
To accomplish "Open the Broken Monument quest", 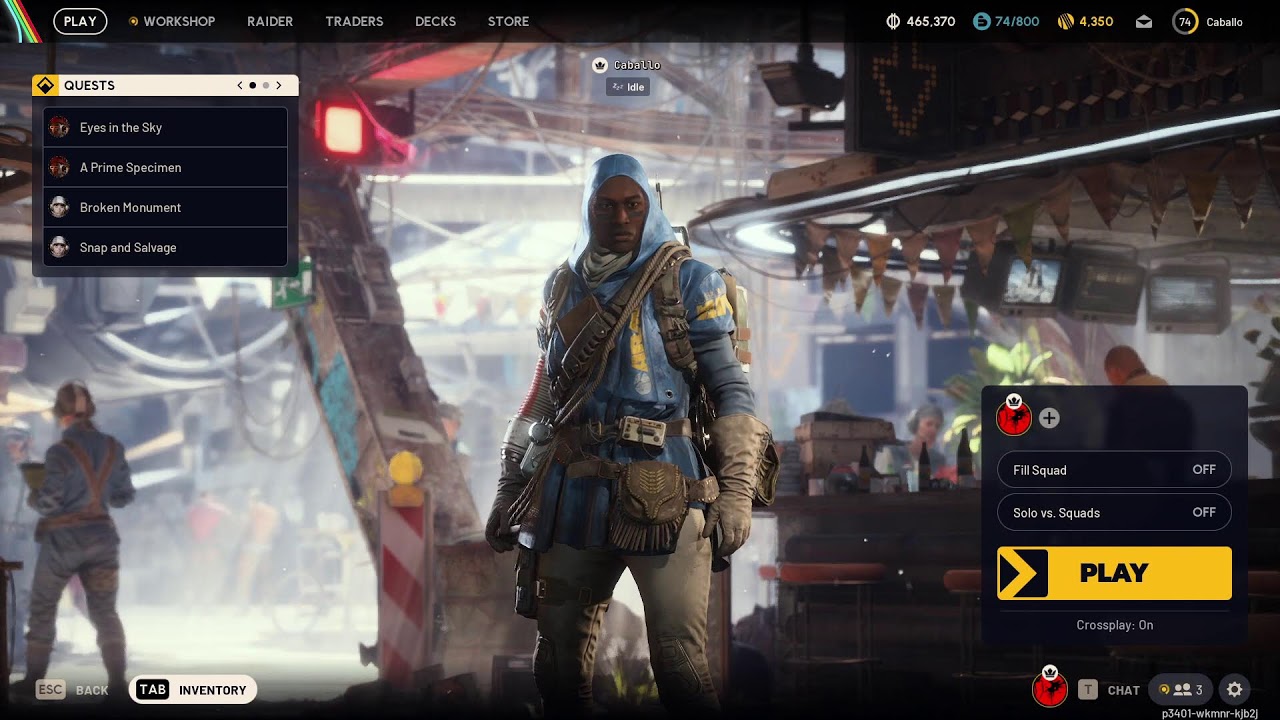I will coord(165,207).
